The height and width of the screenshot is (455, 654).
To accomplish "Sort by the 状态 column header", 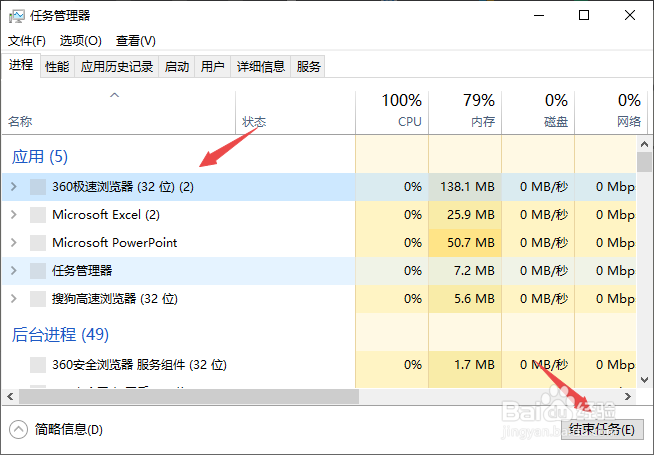I will 295,113.
